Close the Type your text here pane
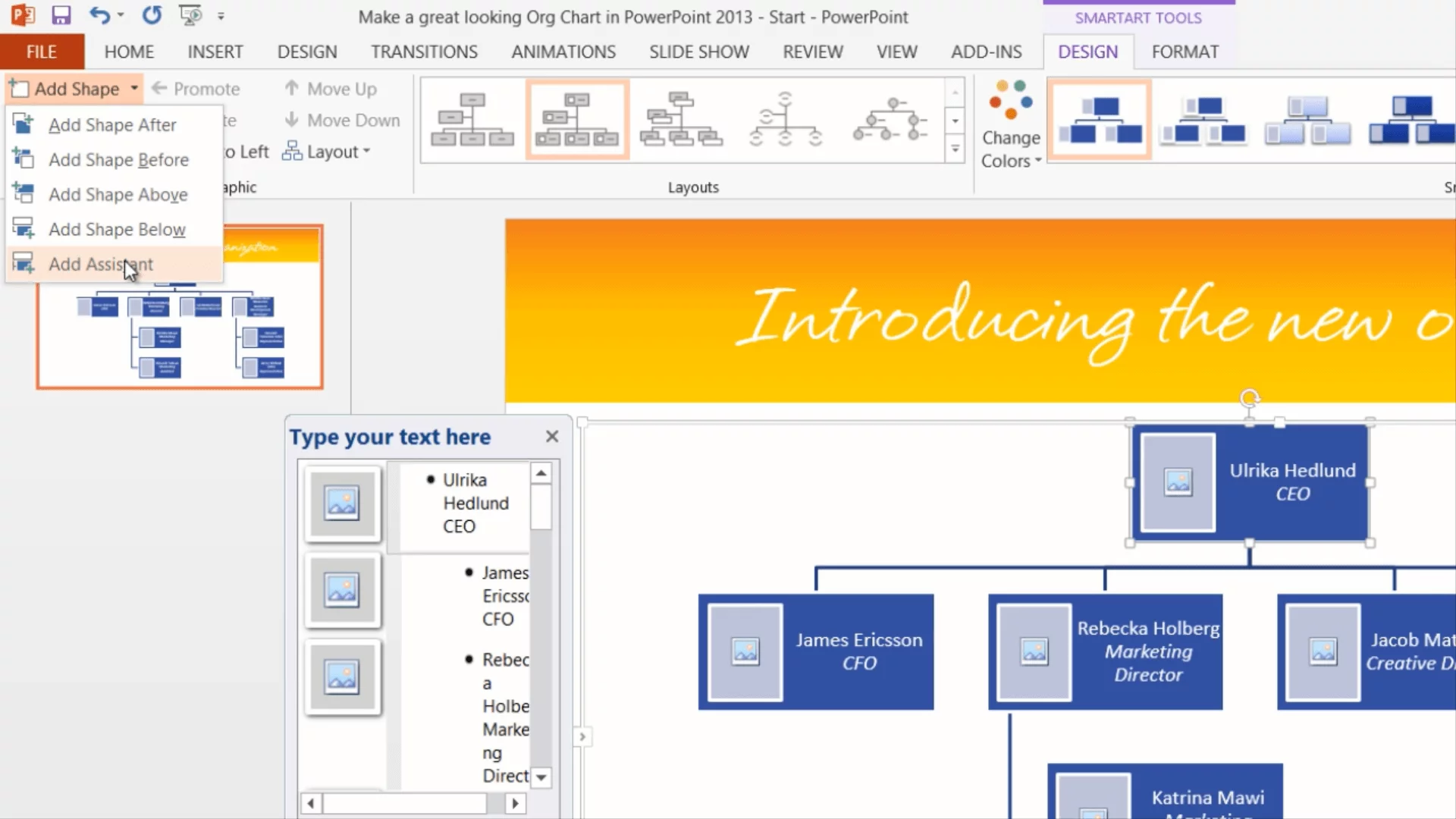1456x819 pixels. [x=551, y=436]
